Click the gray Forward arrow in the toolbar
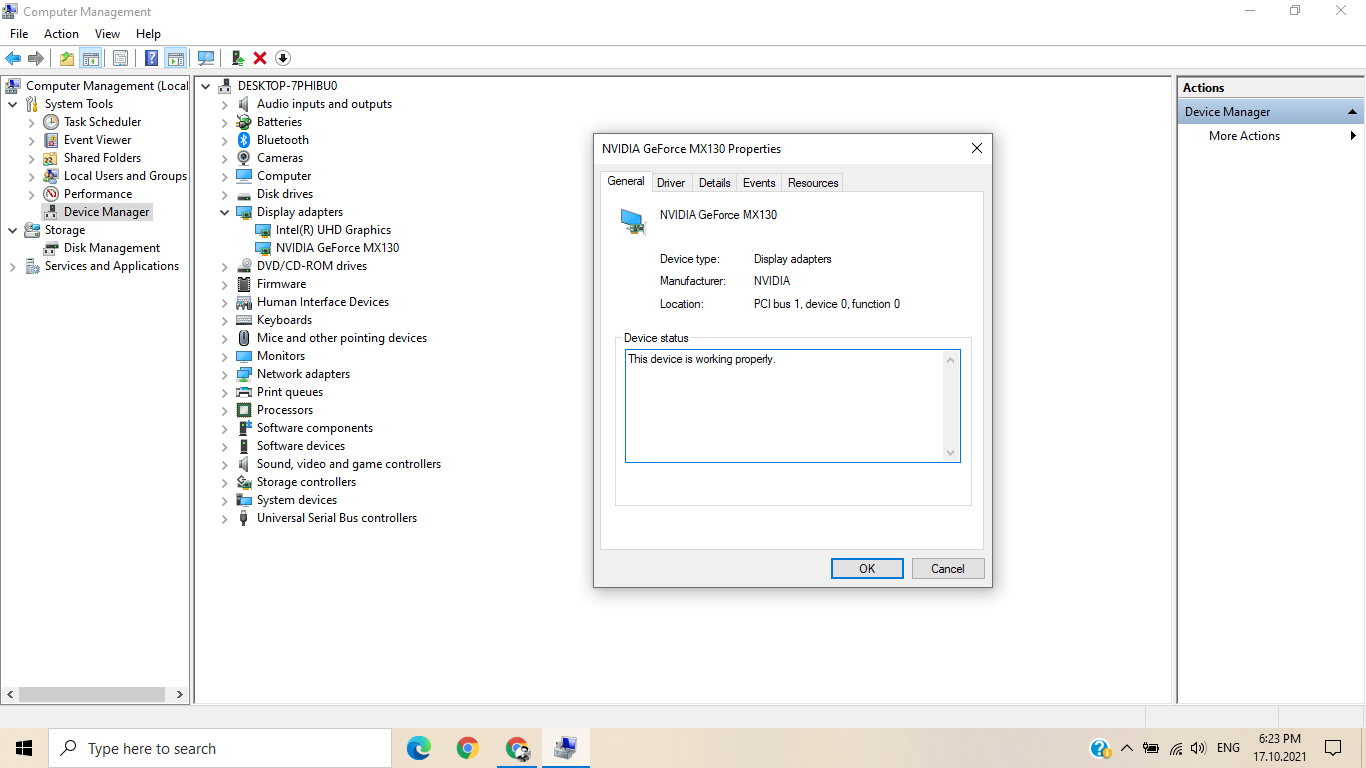This screenshot has height=768, width=1366. pyautogui.click(x=36, y=58)
